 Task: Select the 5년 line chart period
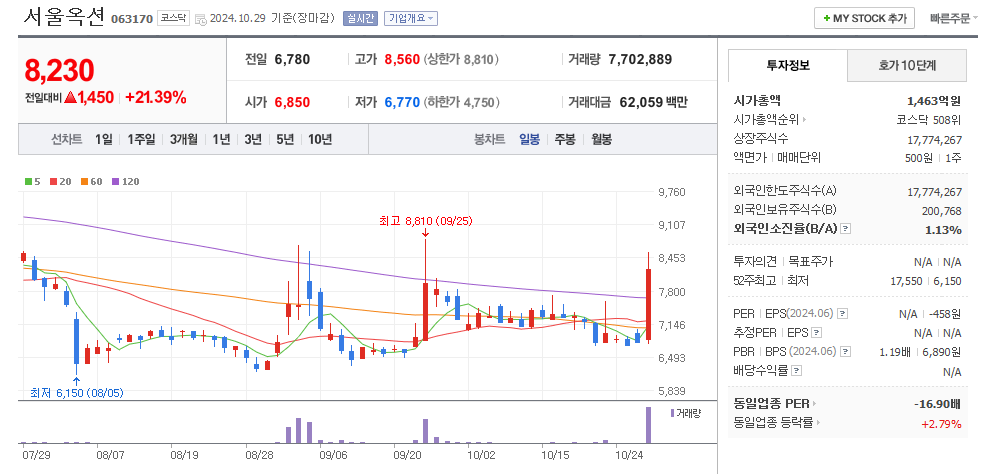[x=285, y=139]
